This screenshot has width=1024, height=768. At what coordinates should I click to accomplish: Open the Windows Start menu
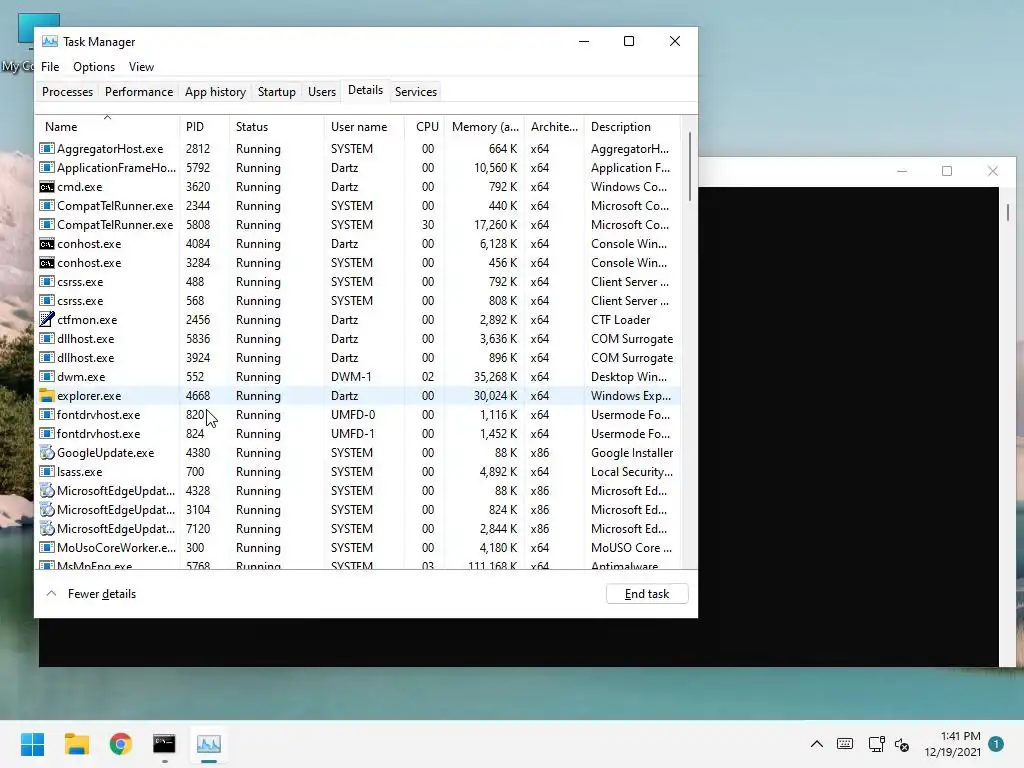pyautogui.click(x=32, y=744)
